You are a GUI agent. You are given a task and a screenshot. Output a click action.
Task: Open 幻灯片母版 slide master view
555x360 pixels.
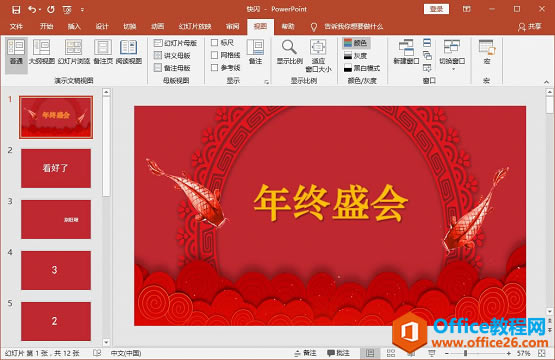175,43
